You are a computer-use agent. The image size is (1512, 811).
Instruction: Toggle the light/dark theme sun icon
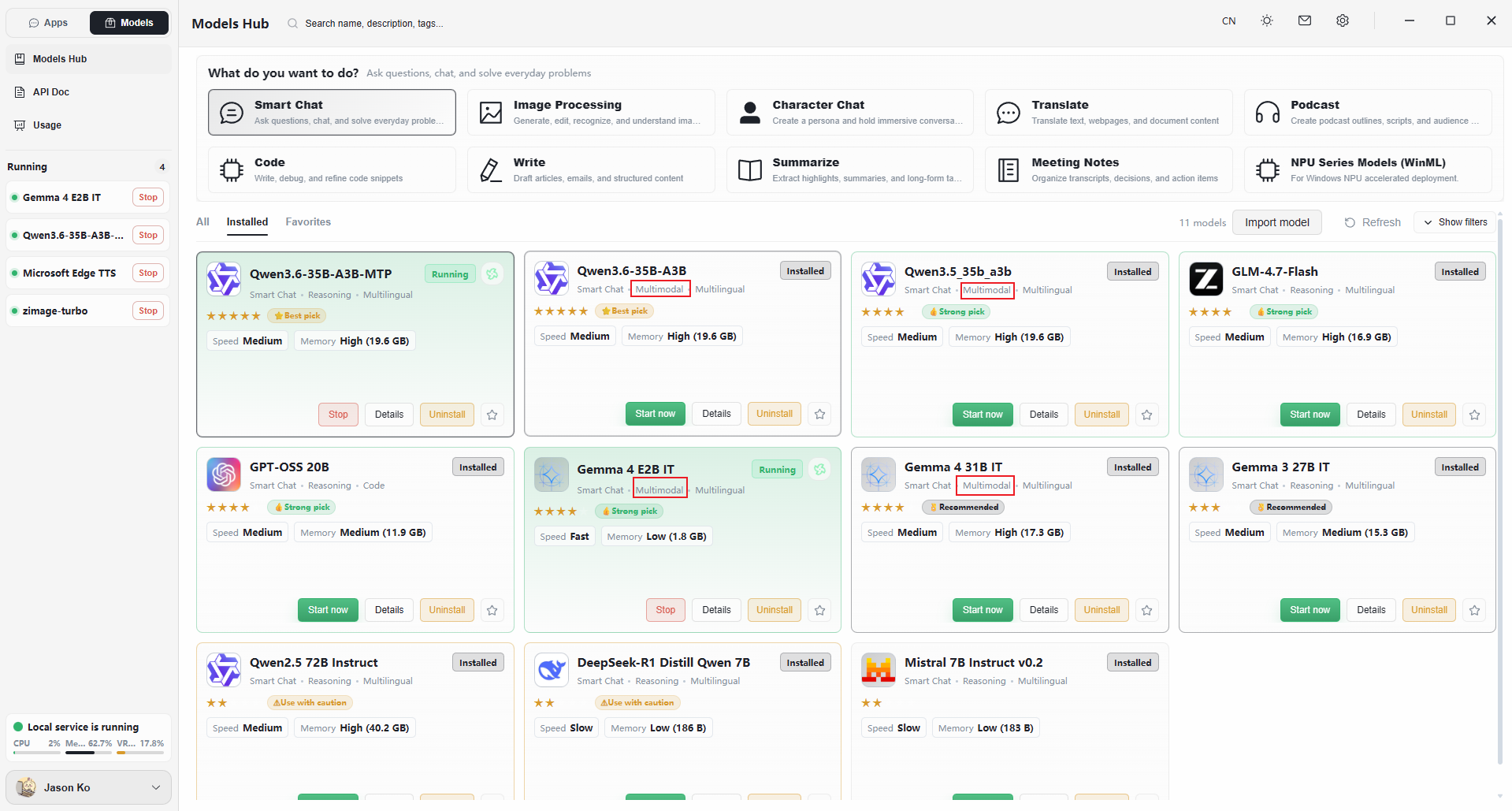click(x=1267, y=21)
